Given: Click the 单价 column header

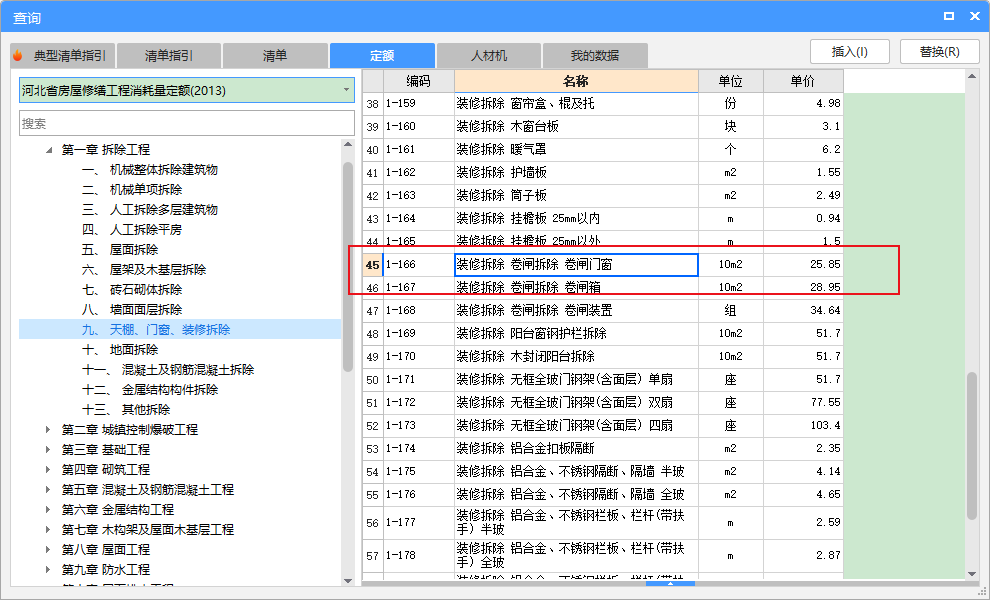Looking at the screenshot, I should 803,81.
